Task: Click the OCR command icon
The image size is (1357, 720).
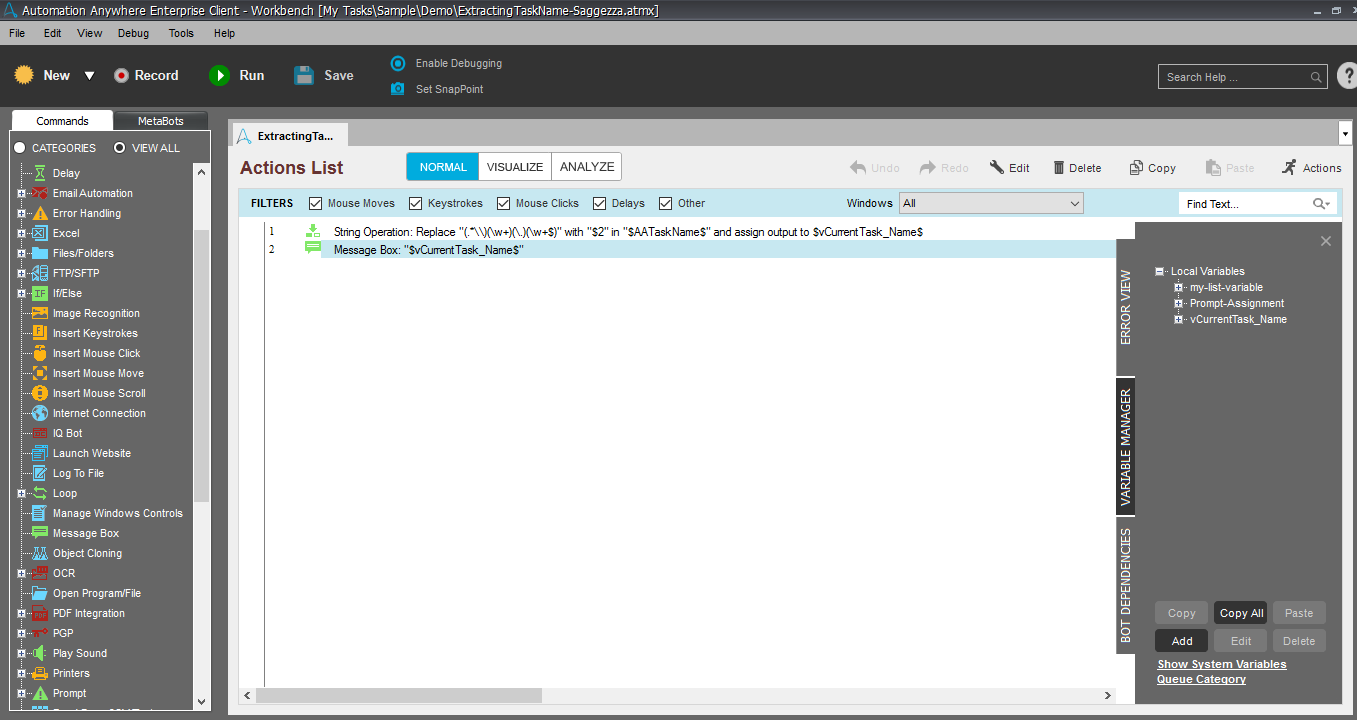Action: pos(40,573)
